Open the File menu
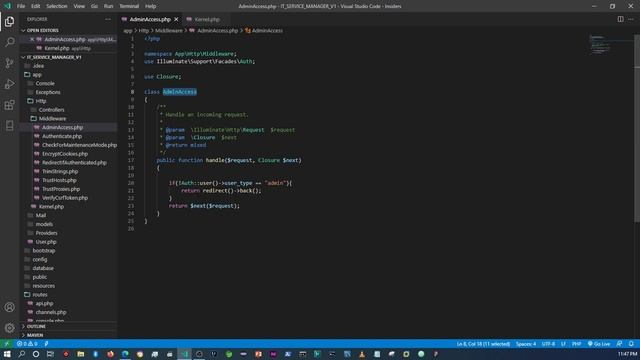 click(x=21, y=6)
